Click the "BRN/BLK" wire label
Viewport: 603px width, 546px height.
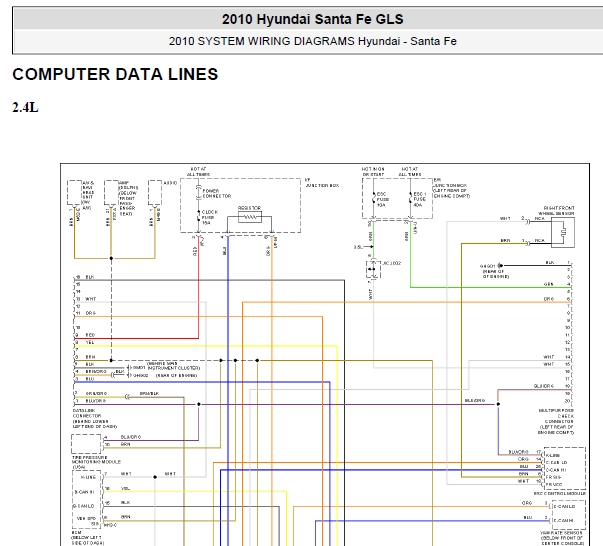(x=149, y=393)
